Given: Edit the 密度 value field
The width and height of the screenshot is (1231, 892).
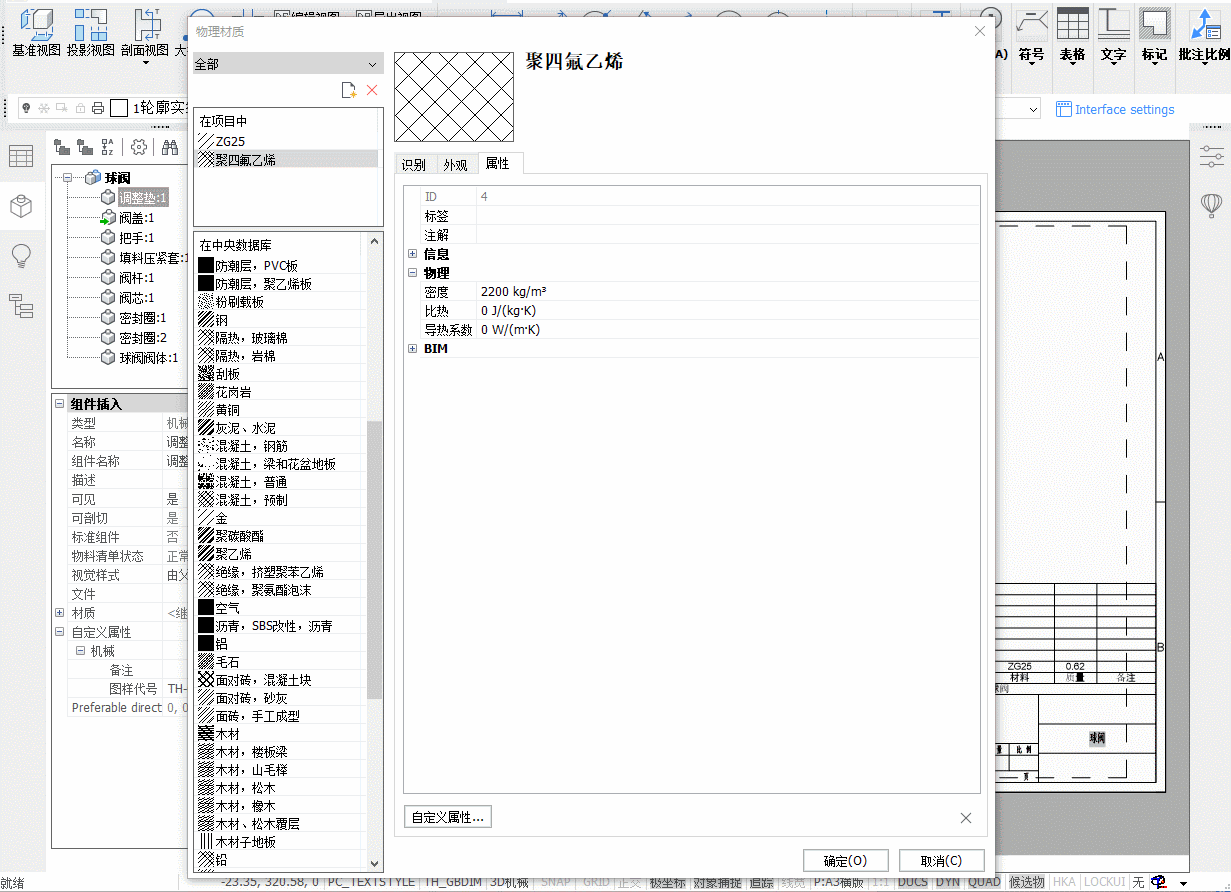Looking at the screenshot, I should 725,292.
